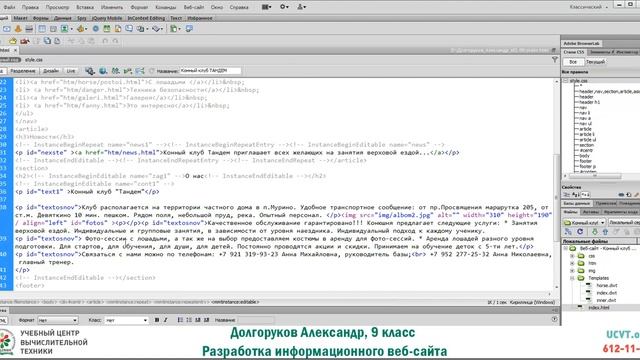Click the Named Anchor icon
The height and width of the screenshot is (360, 640).
coord(18,29)
